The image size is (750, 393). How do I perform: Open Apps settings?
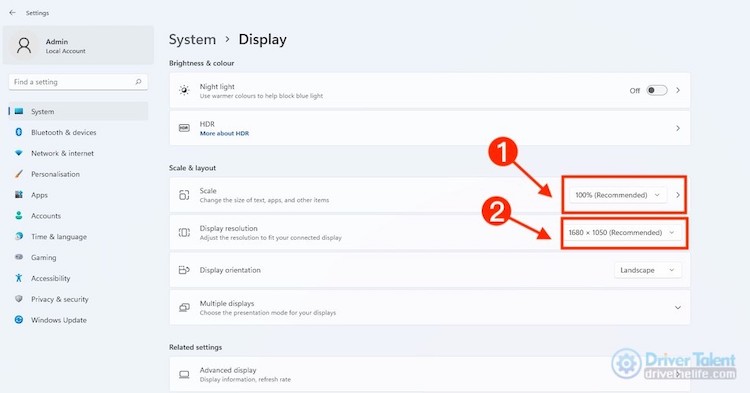coord(78,195)
